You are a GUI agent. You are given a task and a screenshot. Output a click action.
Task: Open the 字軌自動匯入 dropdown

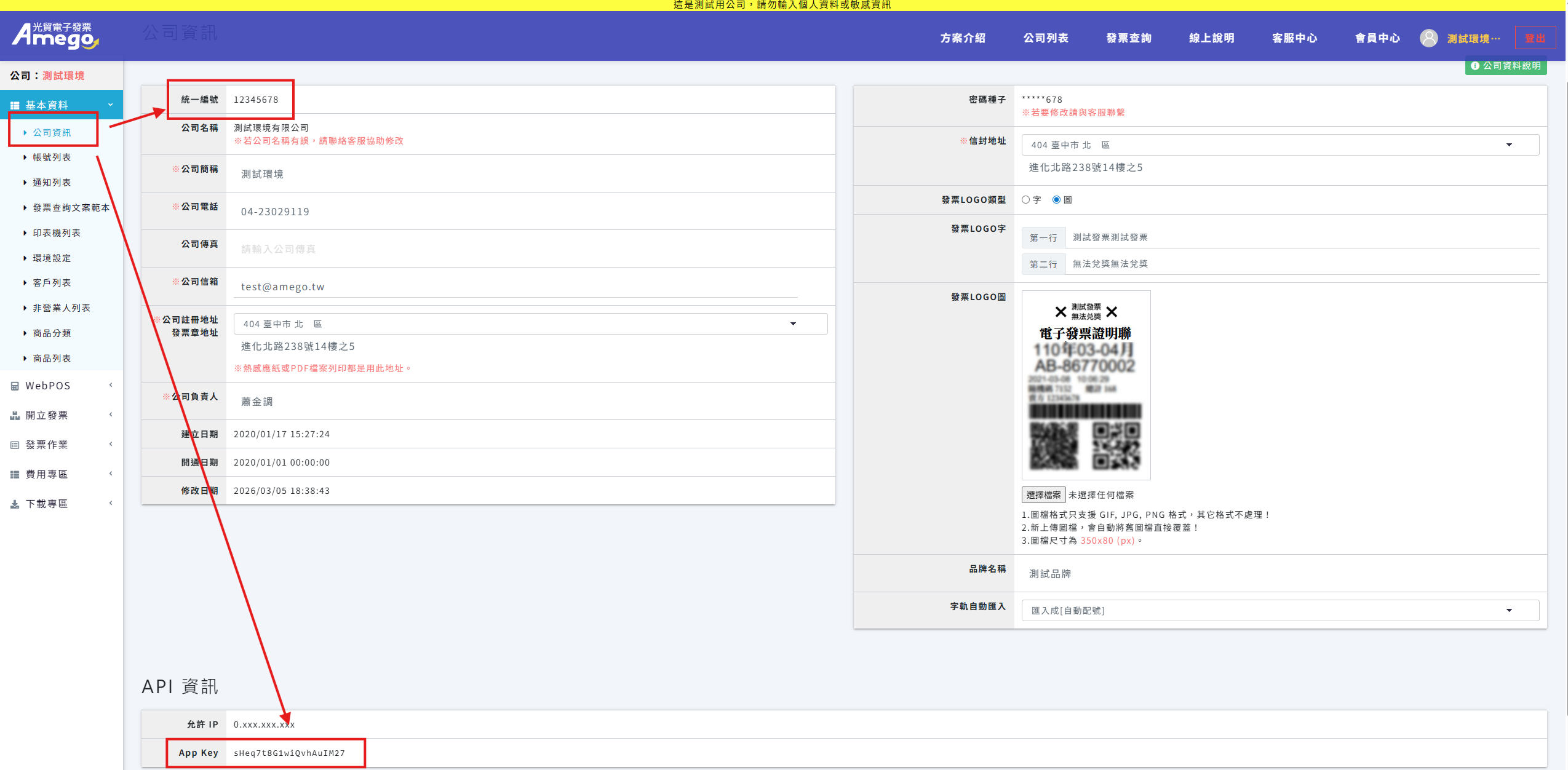[x=1279, y=611]
